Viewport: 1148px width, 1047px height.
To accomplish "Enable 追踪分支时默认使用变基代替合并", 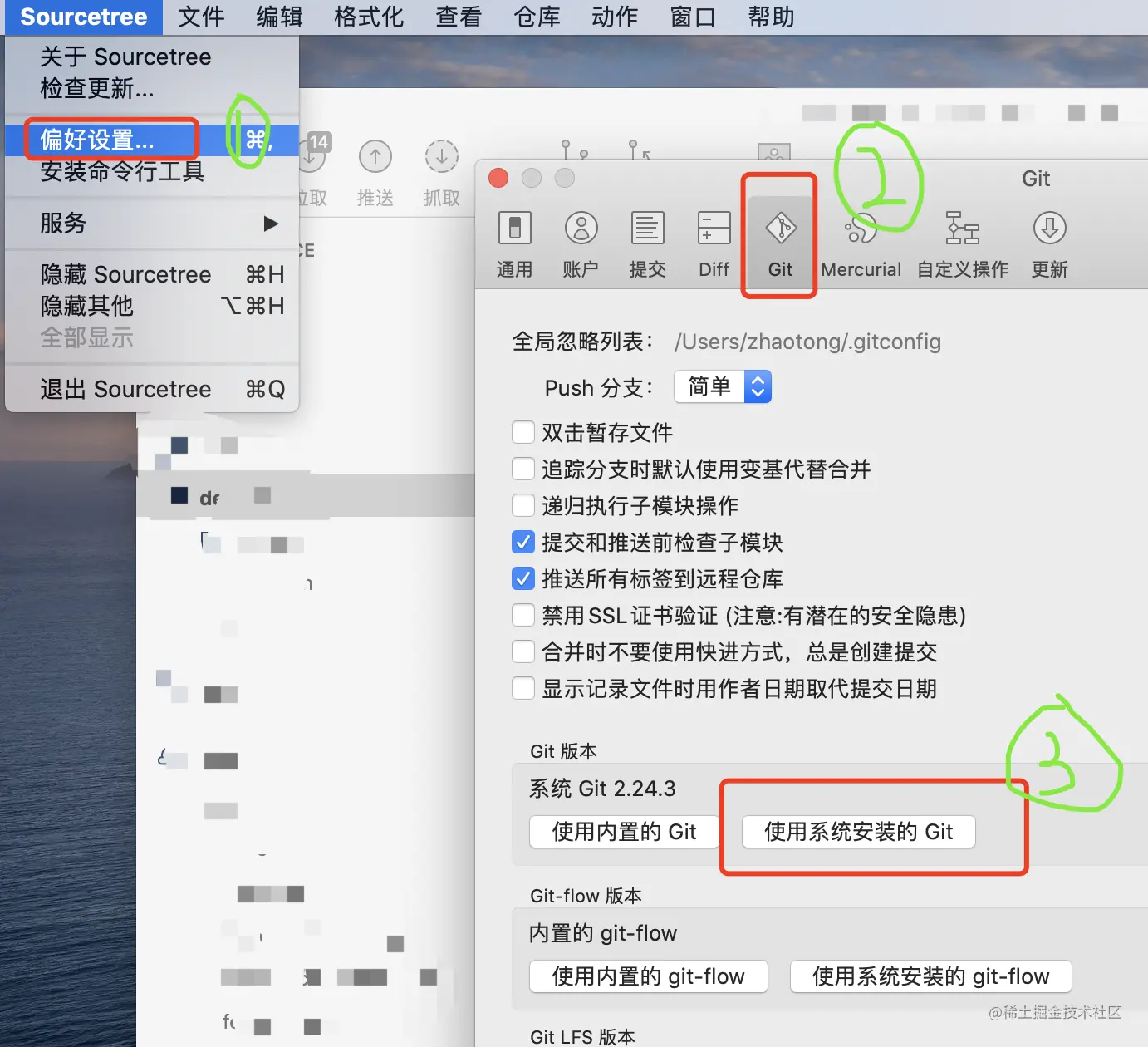I will click(x=522, y=469).
